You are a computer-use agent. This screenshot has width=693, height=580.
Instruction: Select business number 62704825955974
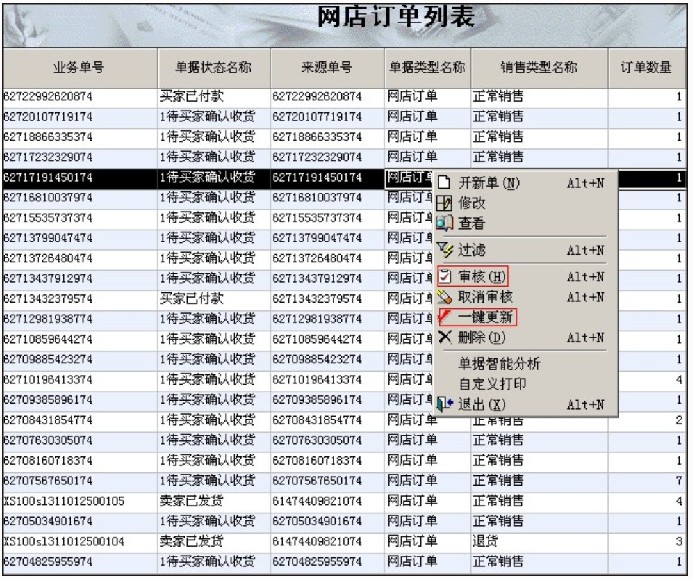[x=48, y=561]
